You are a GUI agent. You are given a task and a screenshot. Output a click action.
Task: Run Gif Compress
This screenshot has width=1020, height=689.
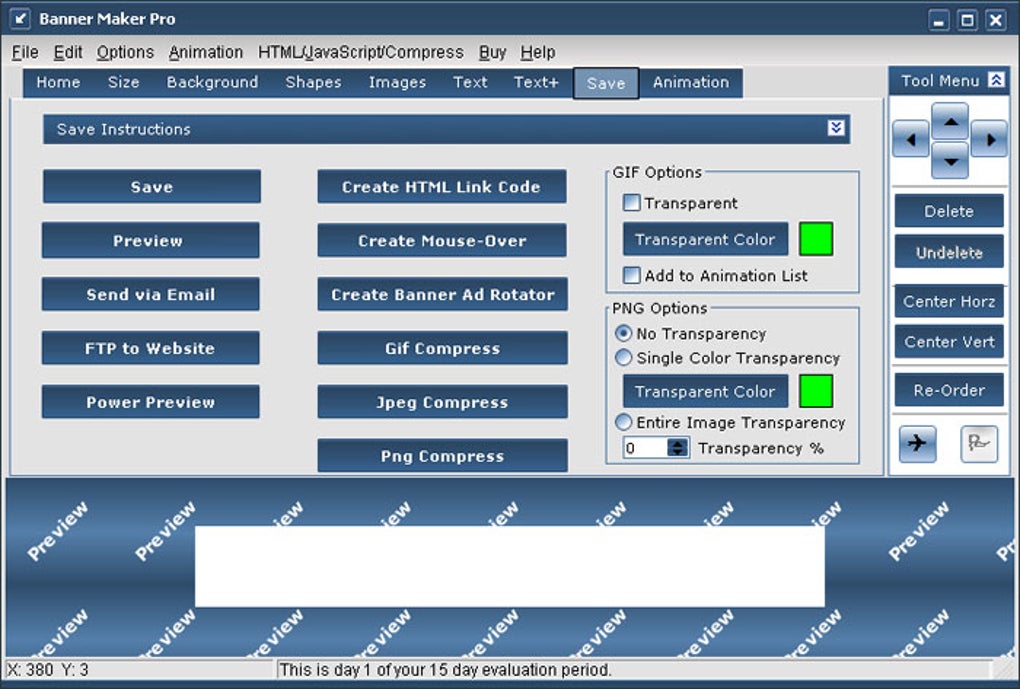click(x=442, y=348)
